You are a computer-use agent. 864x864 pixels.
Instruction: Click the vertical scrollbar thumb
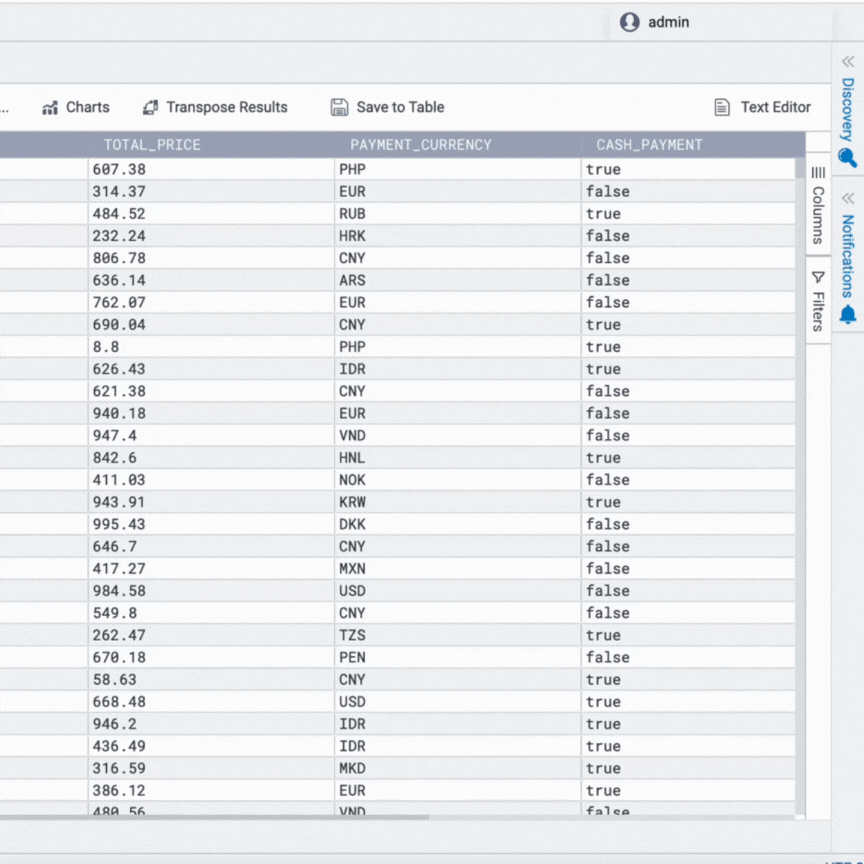(x=800, y=168)
